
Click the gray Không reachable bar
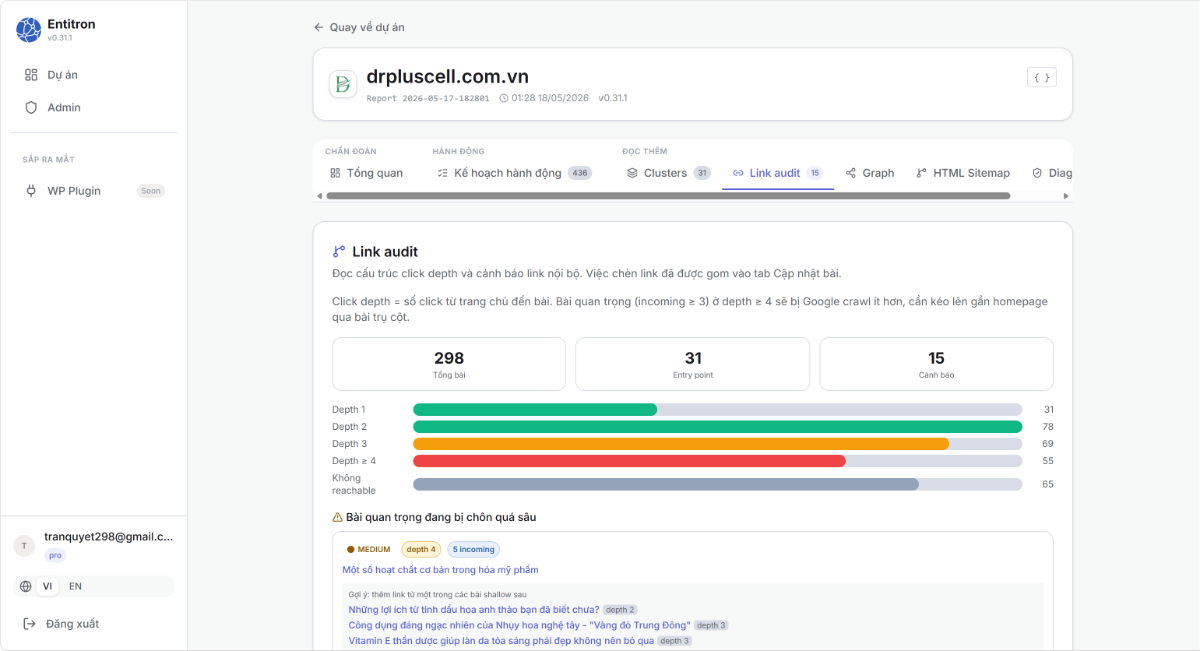666,484
